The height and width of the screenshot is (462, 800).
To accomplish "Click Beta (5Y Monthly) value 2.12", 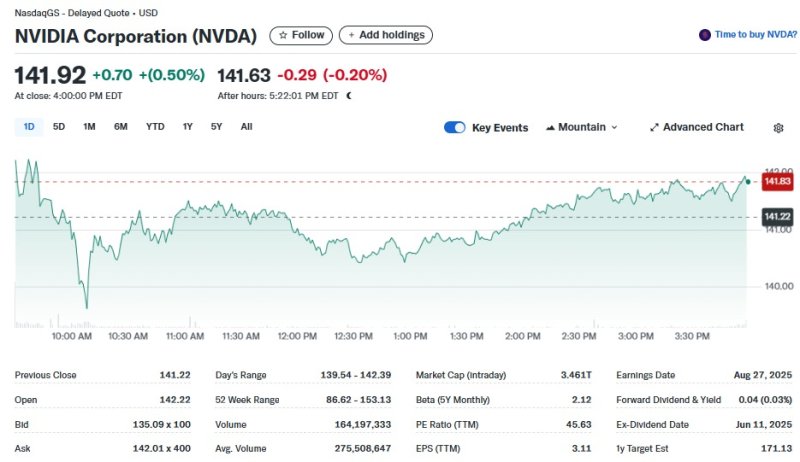I will (582, 400).
